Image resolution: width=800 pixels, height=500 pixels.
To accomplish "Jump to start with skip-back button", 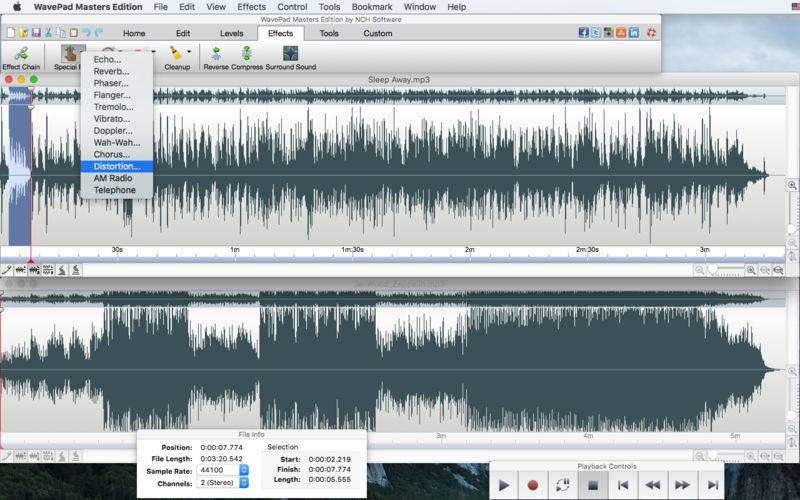I will tap(622, 485).
